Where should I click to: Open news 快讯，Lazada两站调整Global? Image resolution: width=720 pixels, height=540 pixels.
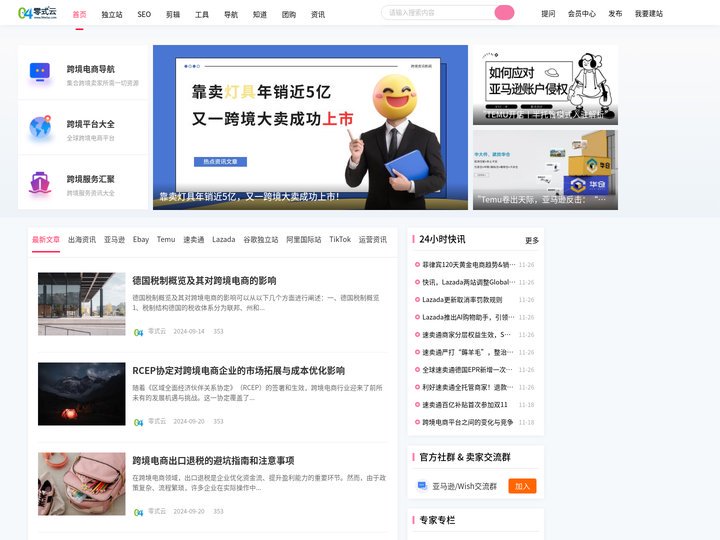pyautogui.click(x=469, y=282)
